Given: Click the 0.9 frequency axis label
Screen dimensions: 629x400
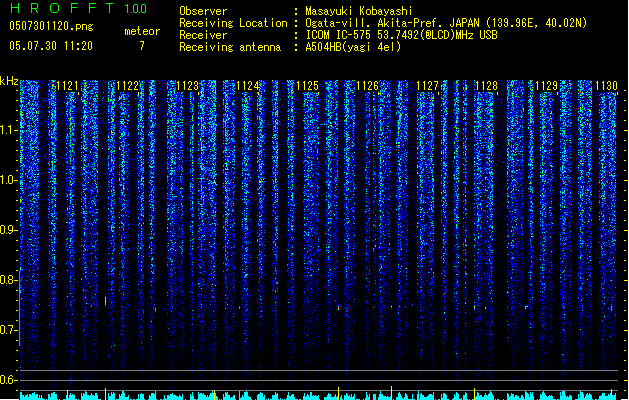Looking at the screenshot, I should click(9, 230).
